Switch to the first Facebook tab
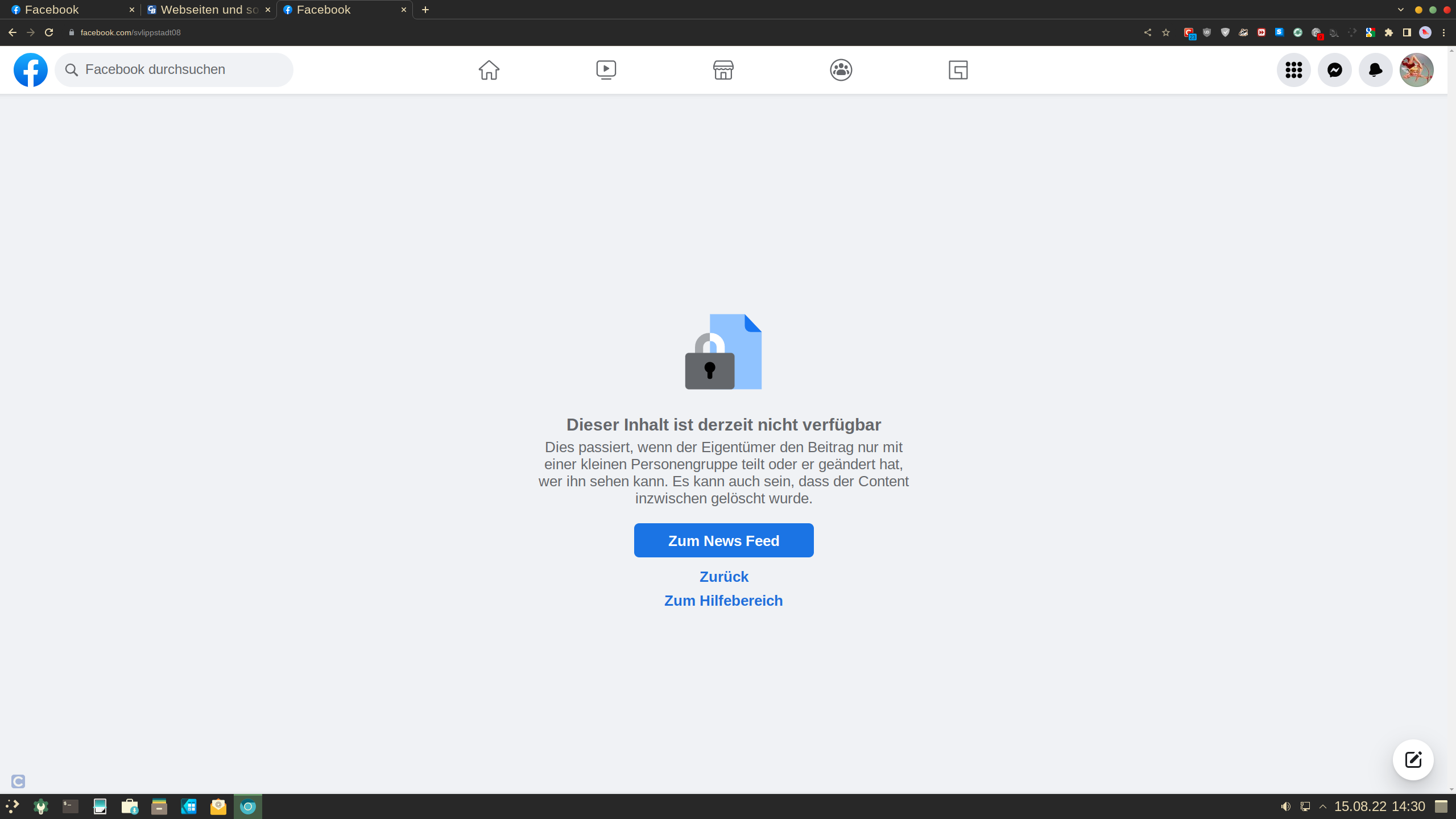 coord(67,10)
